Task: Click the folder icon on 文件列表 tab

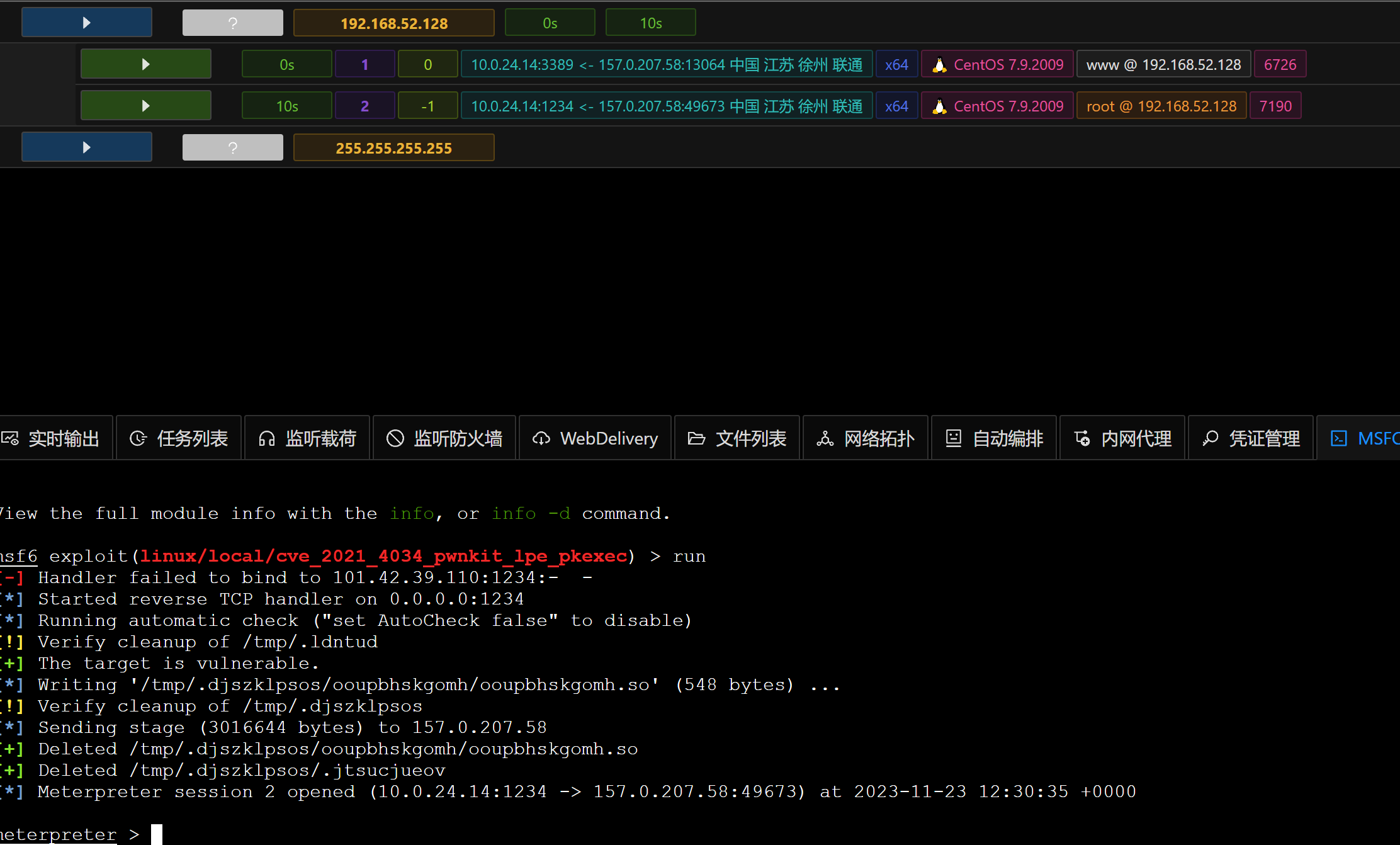Action: click(x=696, y=438)
